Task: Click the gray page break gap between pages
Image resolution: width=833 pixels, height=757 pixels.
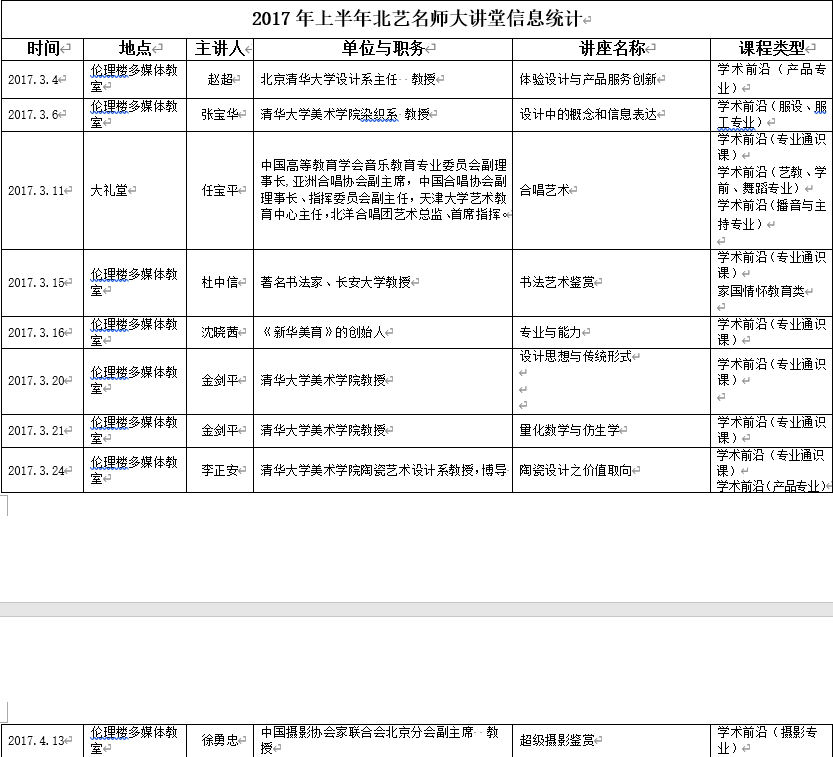Action: click(416, 609)
